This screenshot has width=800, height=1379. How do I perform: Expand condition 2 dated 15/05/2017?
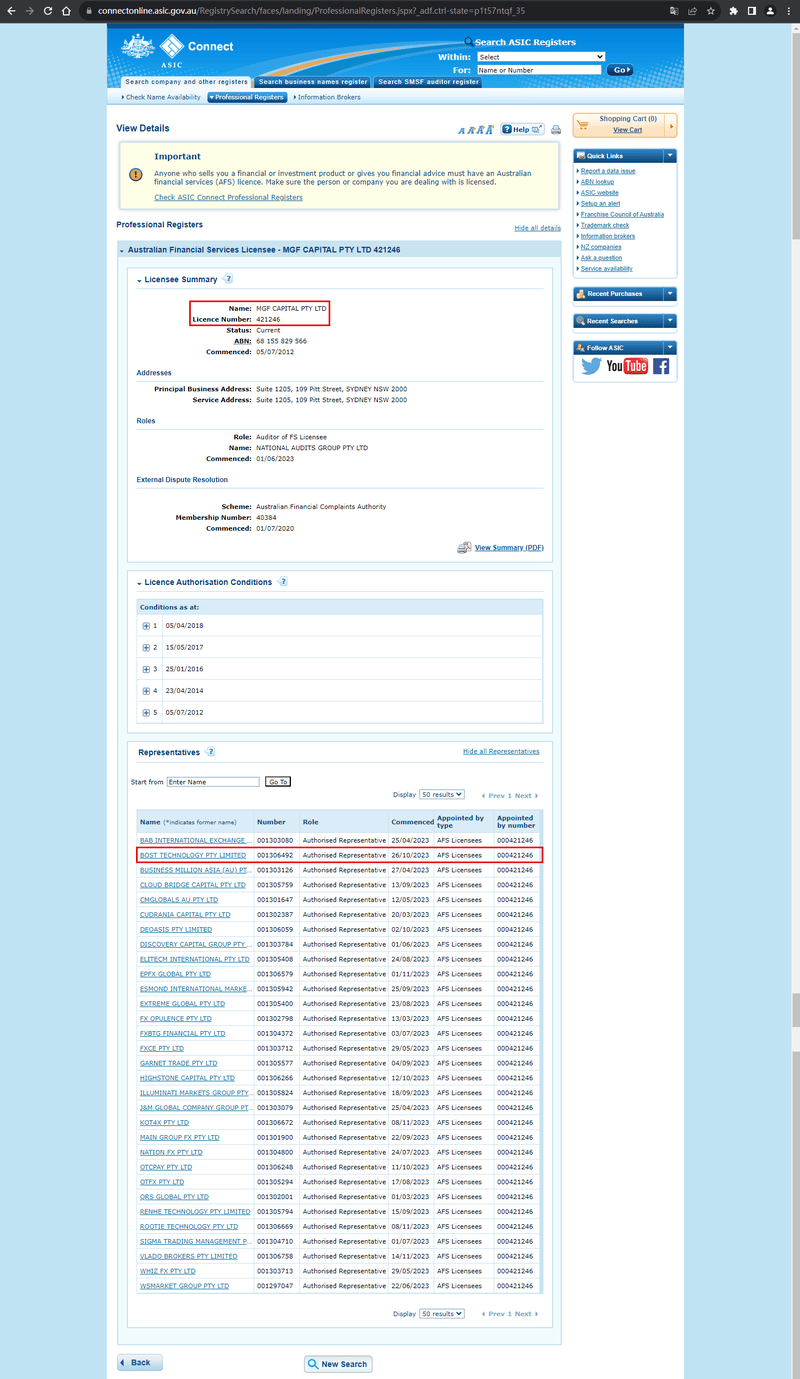146,648
